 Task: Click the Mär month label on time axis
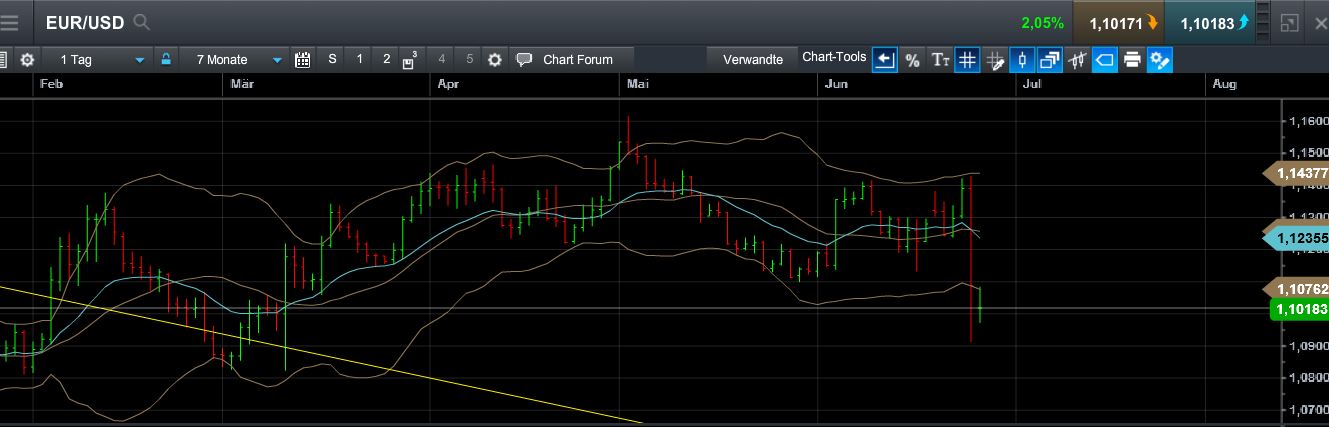[x=242, y=85]
